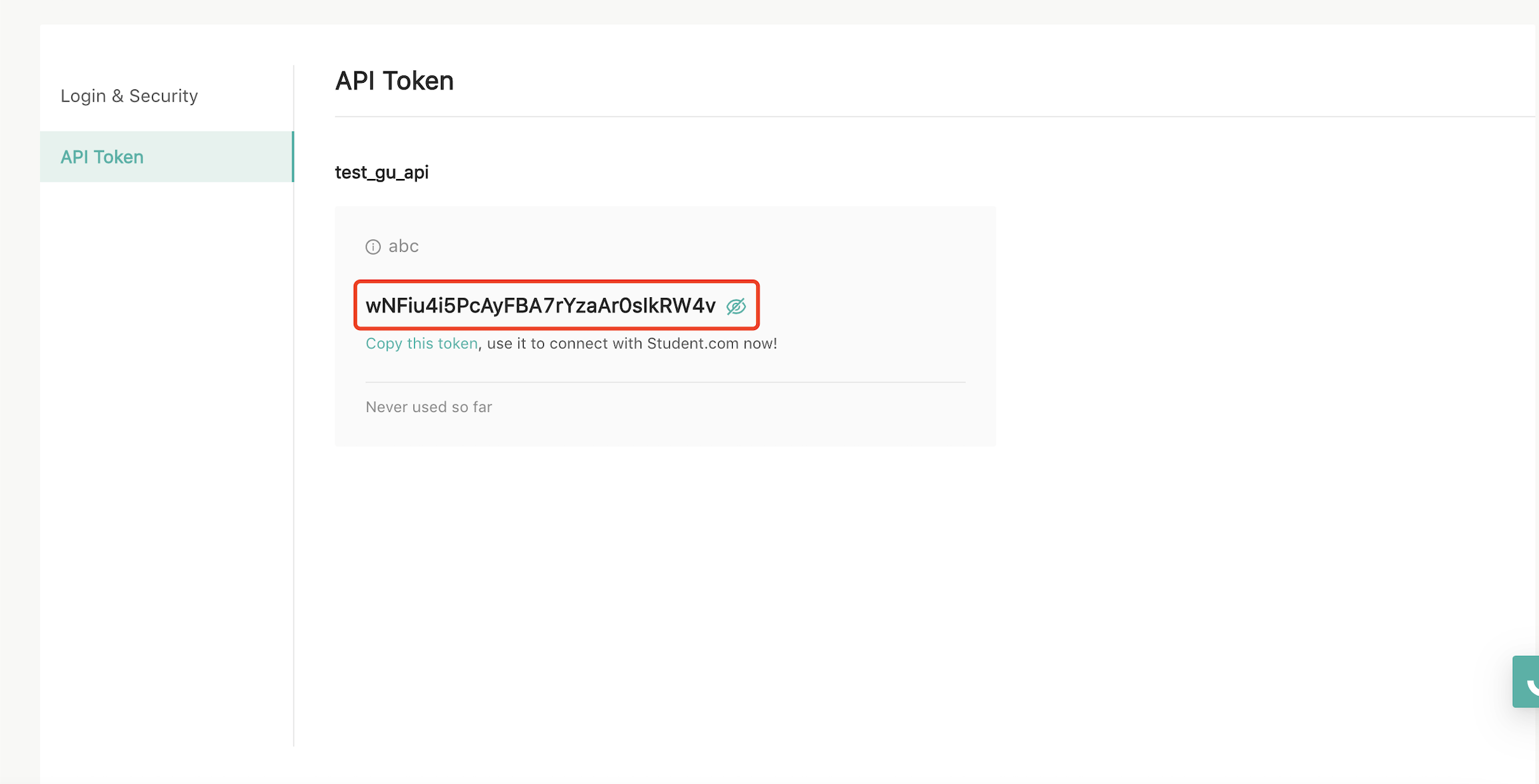Open Login & Security settings
Screen dimensions: 1539x784
129,96
